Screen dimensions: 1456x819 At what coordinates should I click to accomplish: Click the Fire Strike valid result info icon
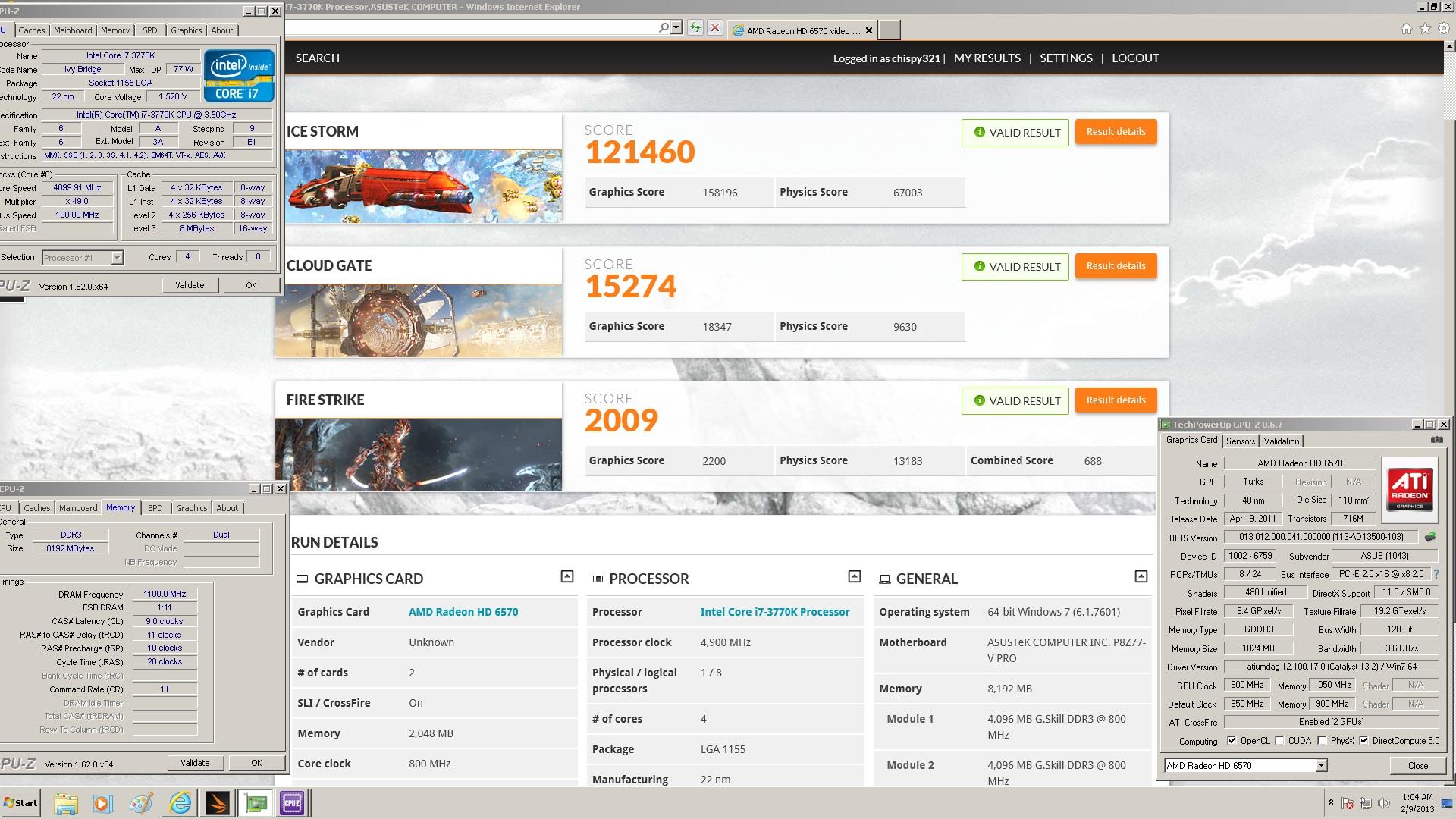click(x=979, y=400)
